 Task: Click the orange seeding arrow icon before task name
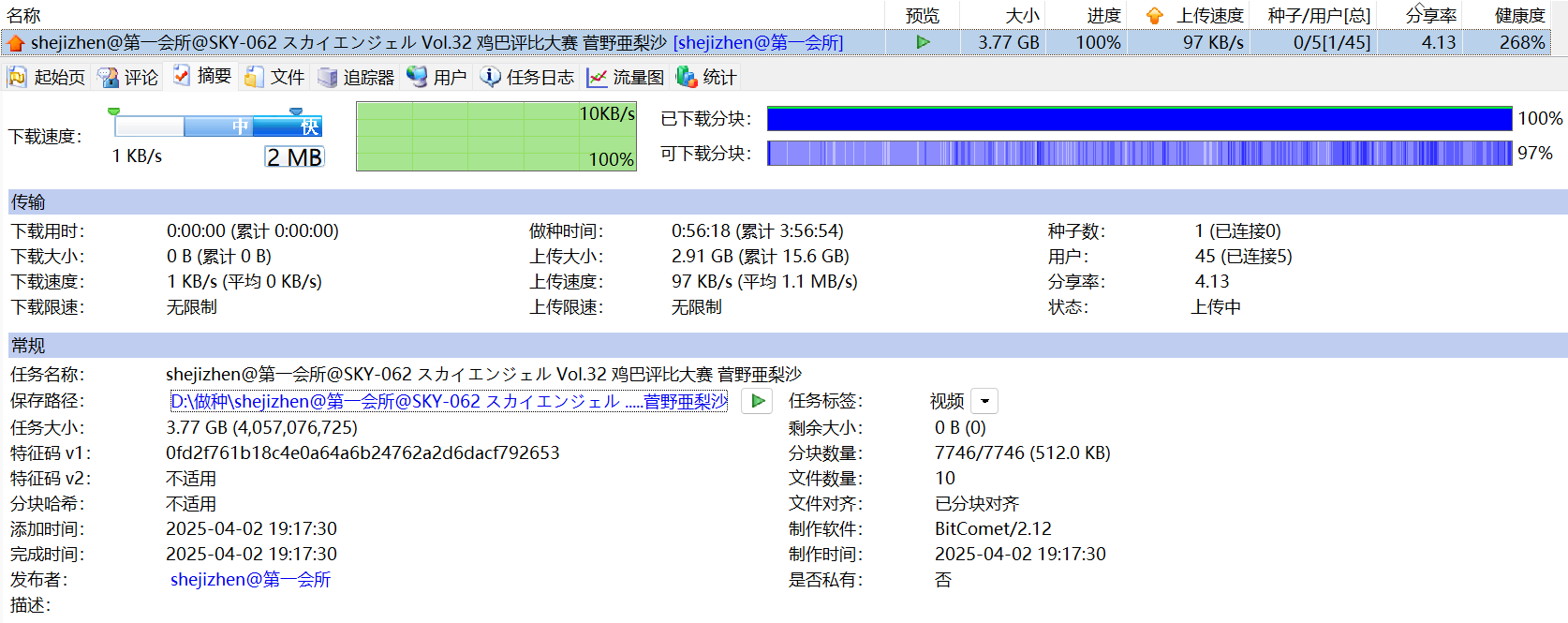pyautogui.click(x=16, y=43)
